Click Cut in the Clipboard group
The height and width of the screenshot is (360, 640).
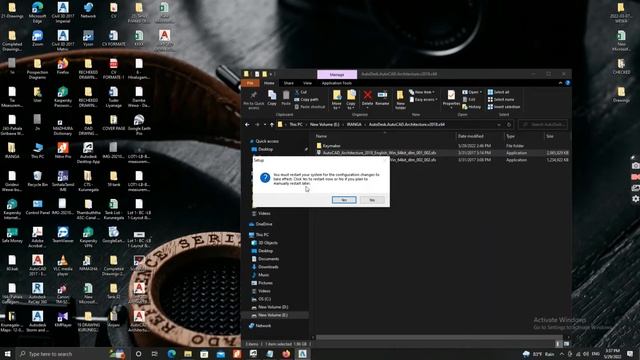coord(301,92)
